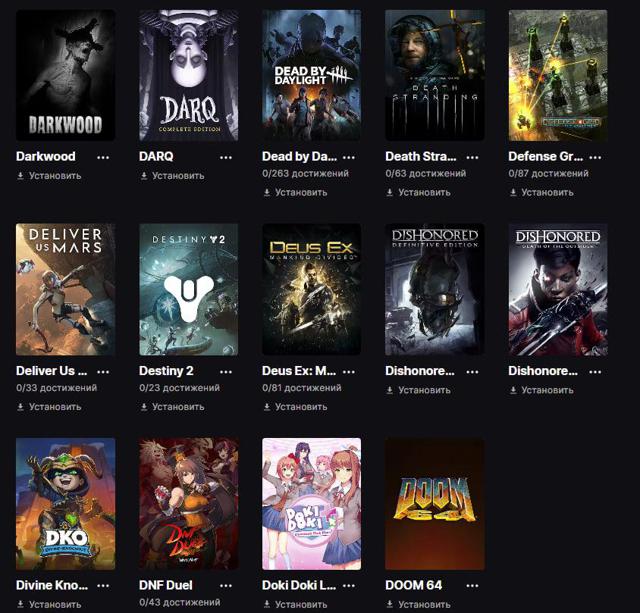Image resolution: width=640 pixels, height=613 pixels.
Task: View '0/23 достижений' achievements
Action: coord(180,388)
